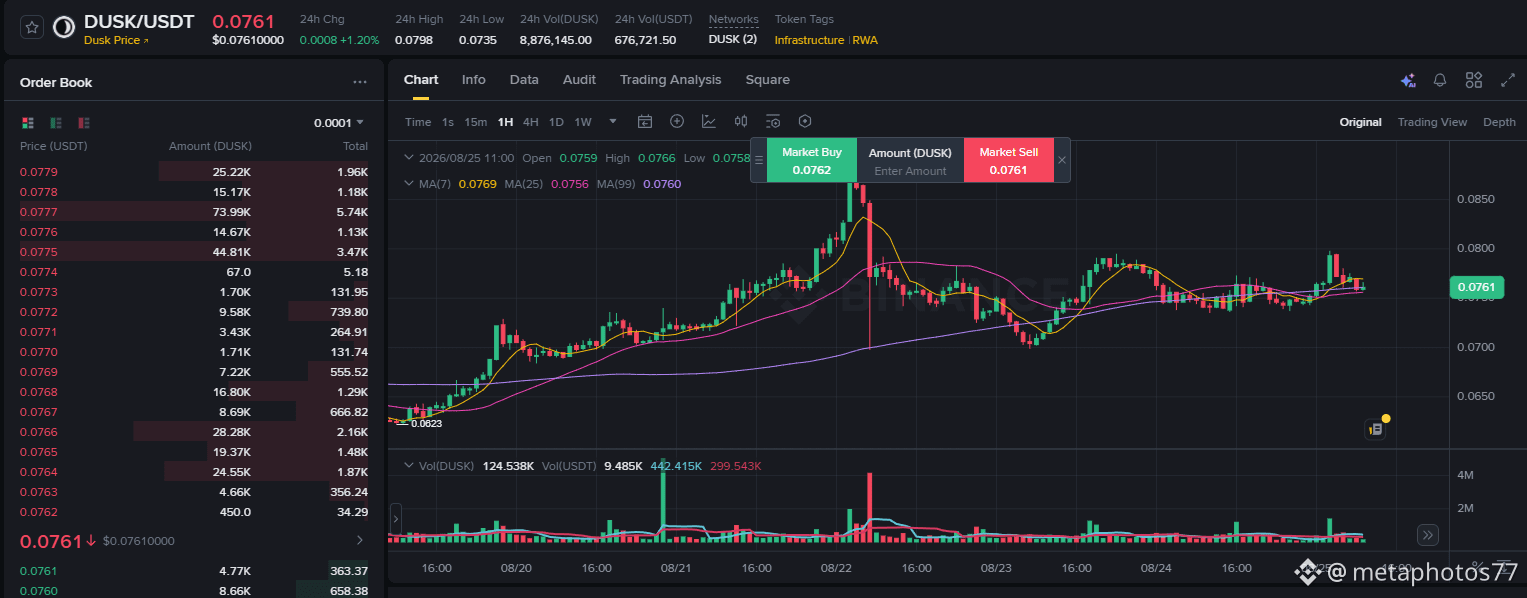
Task: Open chart display settings icon
Action: (773, 122)
